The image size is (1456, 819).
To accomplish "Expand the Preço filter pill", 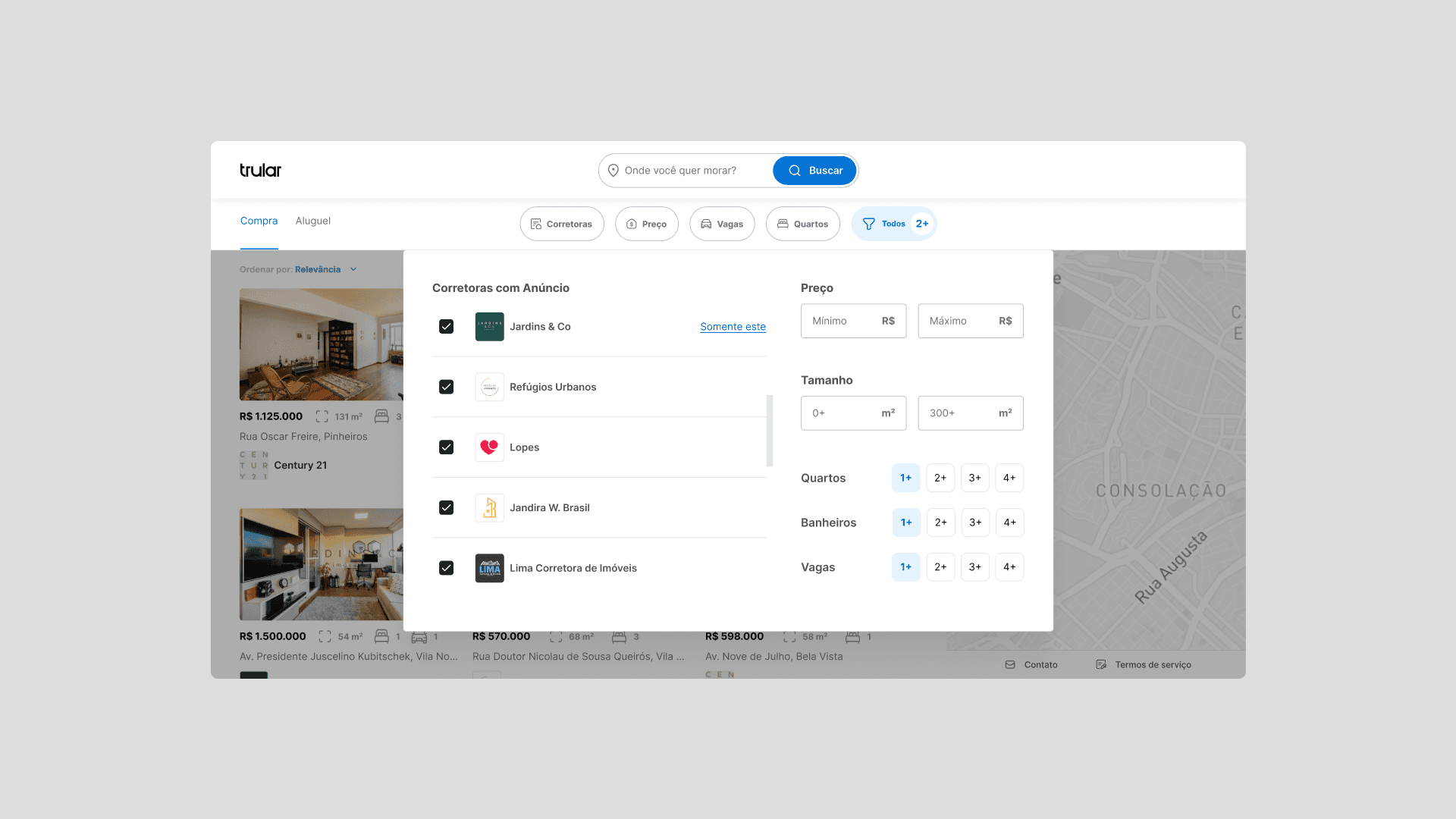I will [x=646, y=224].
